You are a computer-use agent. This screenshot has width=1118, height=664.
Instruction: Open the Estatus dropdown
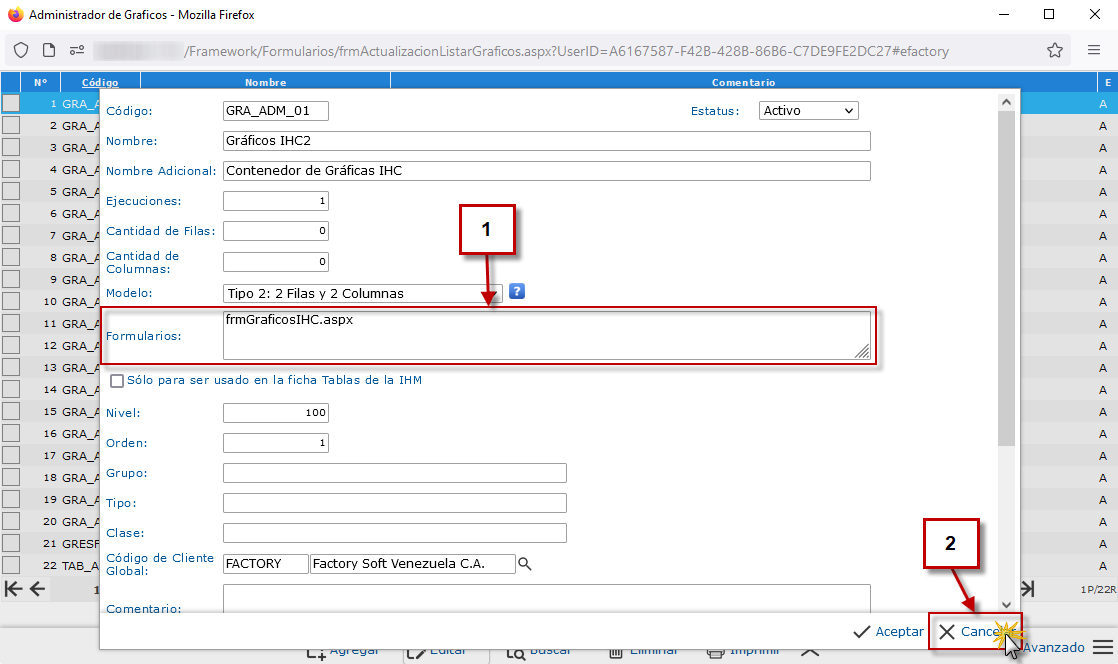coord(808,111)
